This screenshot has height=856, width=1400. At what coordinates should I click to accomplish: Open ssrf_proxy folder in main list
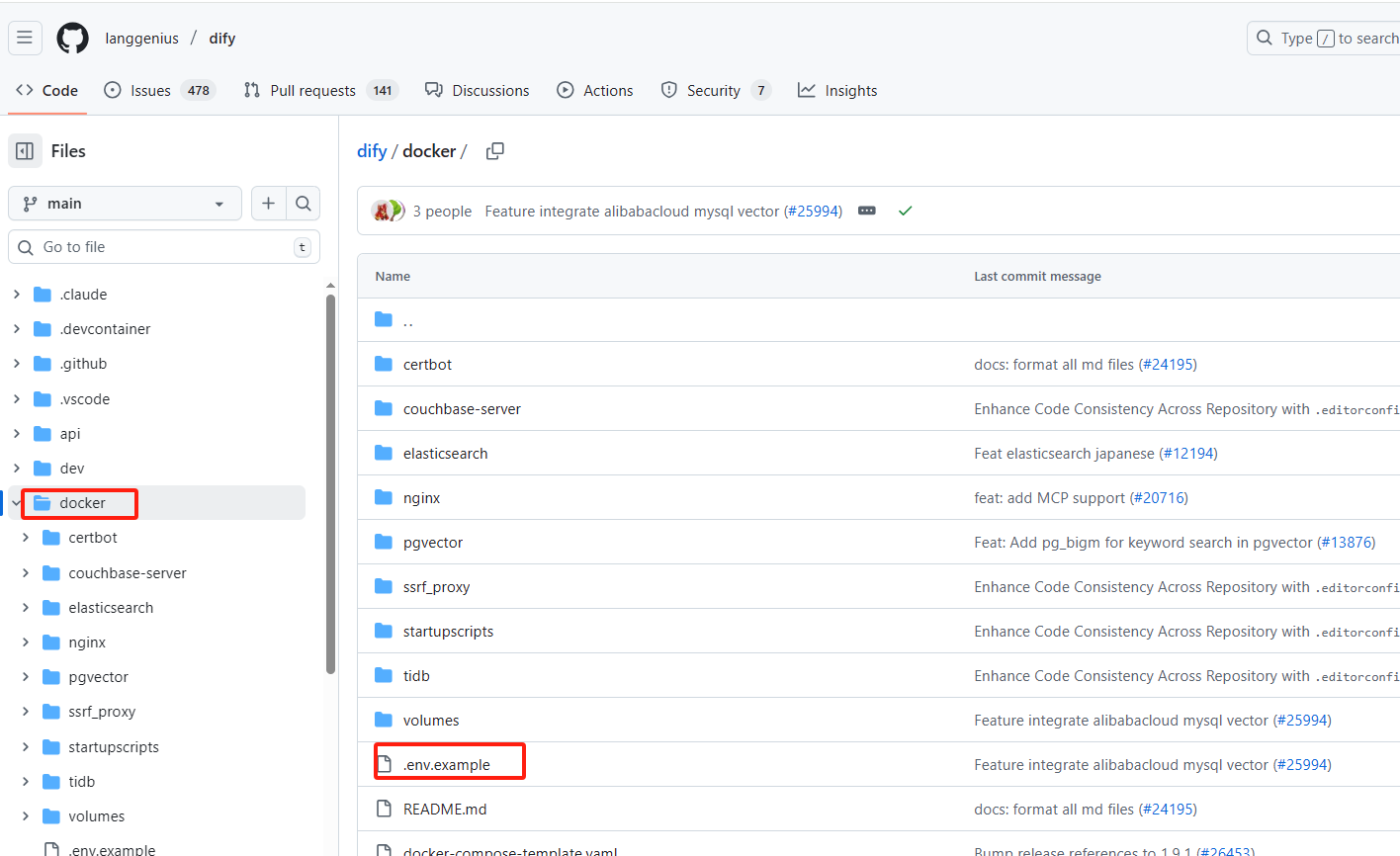(x=437, y=587)
